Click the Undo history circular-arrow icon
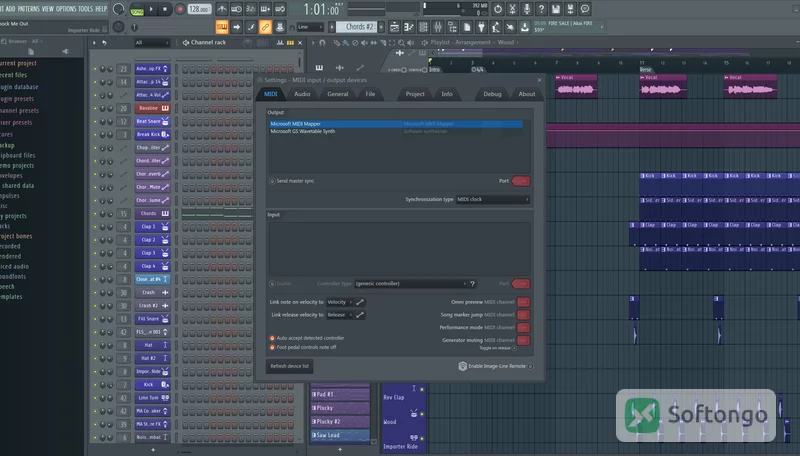Viewport: 800px width, 456px height. (x=498, y=9)
